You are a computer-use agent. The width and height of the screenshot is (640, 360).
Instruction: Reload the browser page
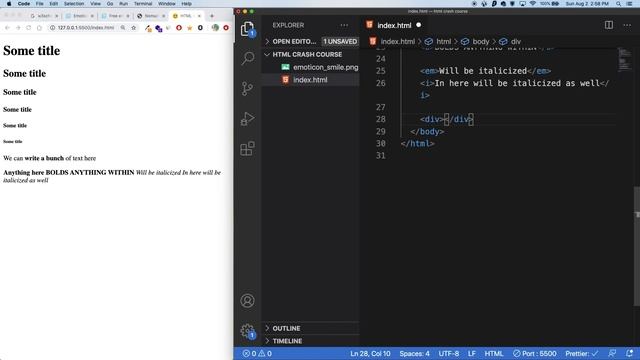(29, 28)
